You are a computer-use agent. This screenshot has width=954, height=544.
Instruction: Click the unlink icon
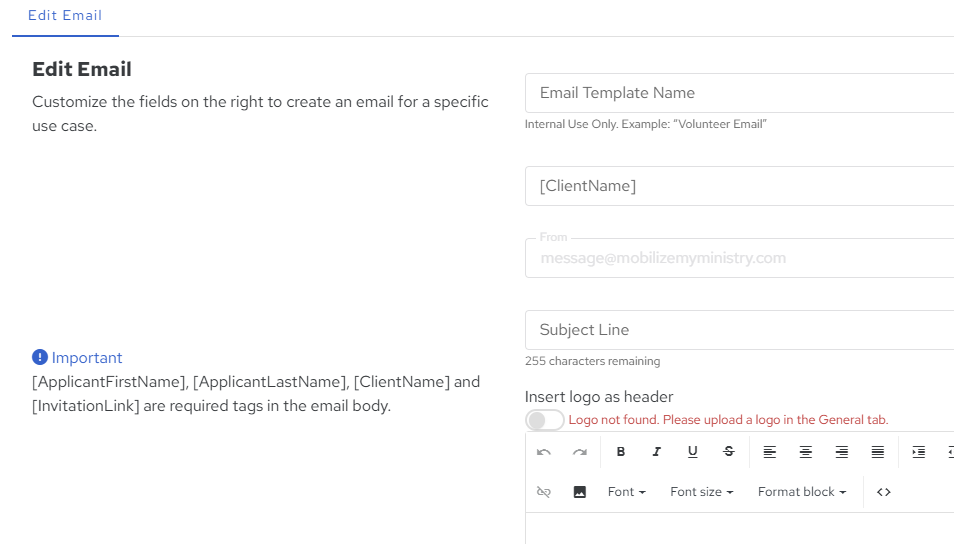[544, 492]
